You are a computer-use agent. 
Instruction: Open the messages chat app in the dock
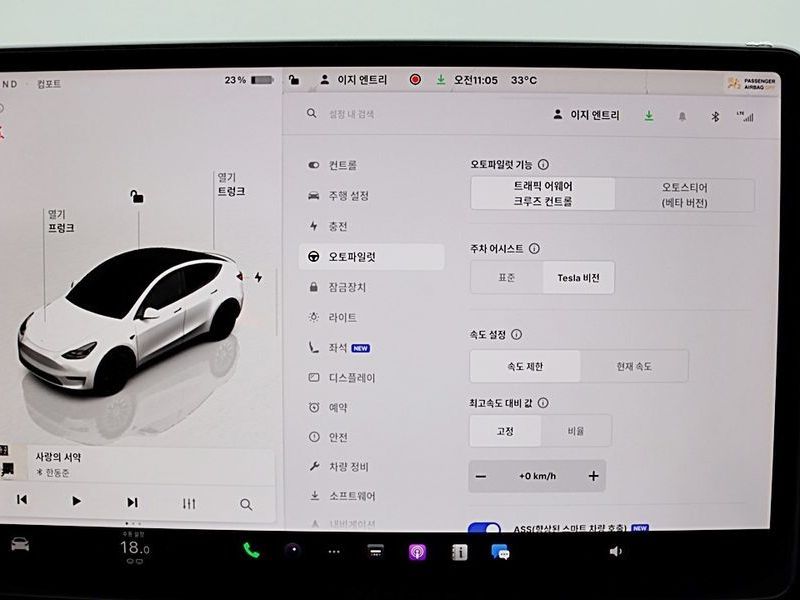[500, 552]
